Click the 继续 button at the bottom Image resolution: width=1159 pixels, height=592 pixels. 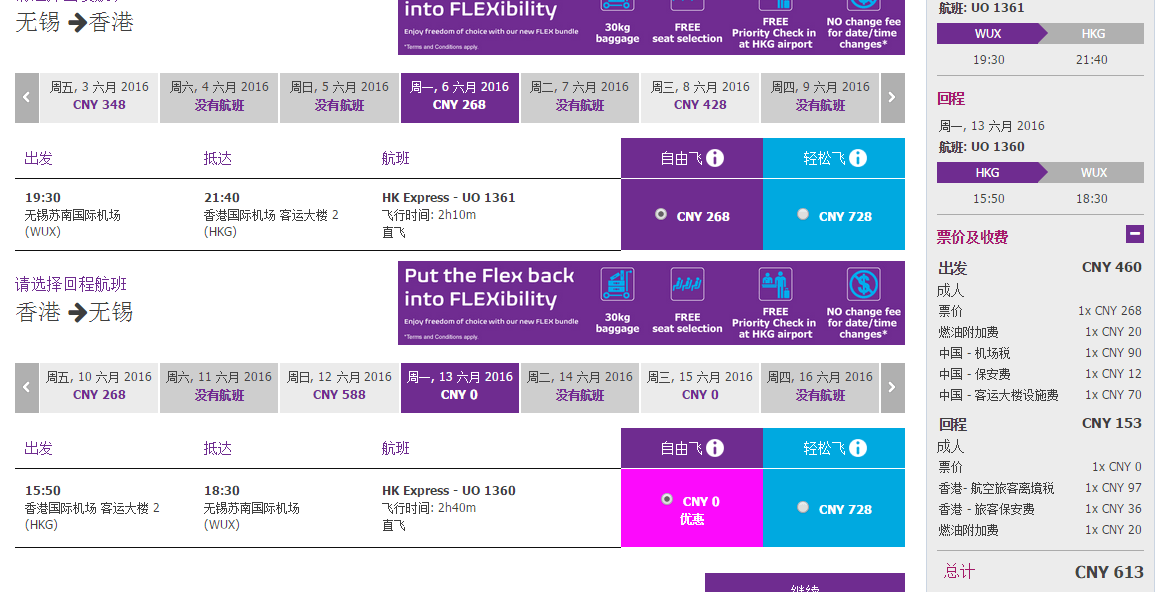click(x=805, y=583)
